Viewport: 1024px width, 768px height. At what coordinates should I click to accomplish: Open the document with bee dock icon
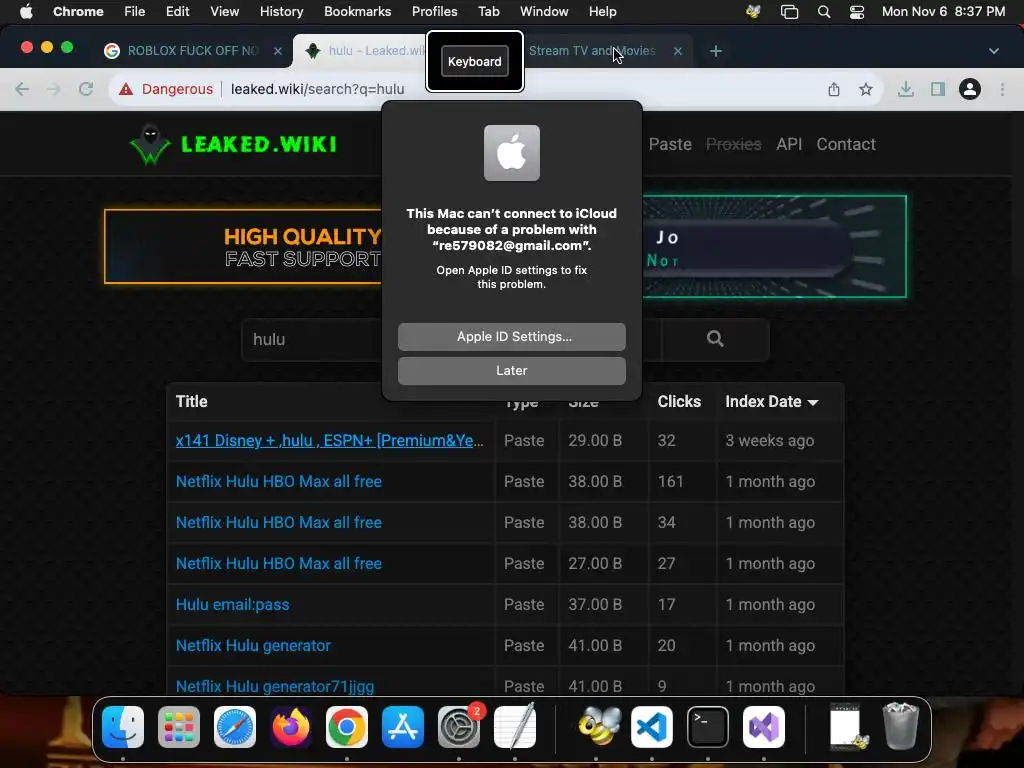(x=848, y=727)
